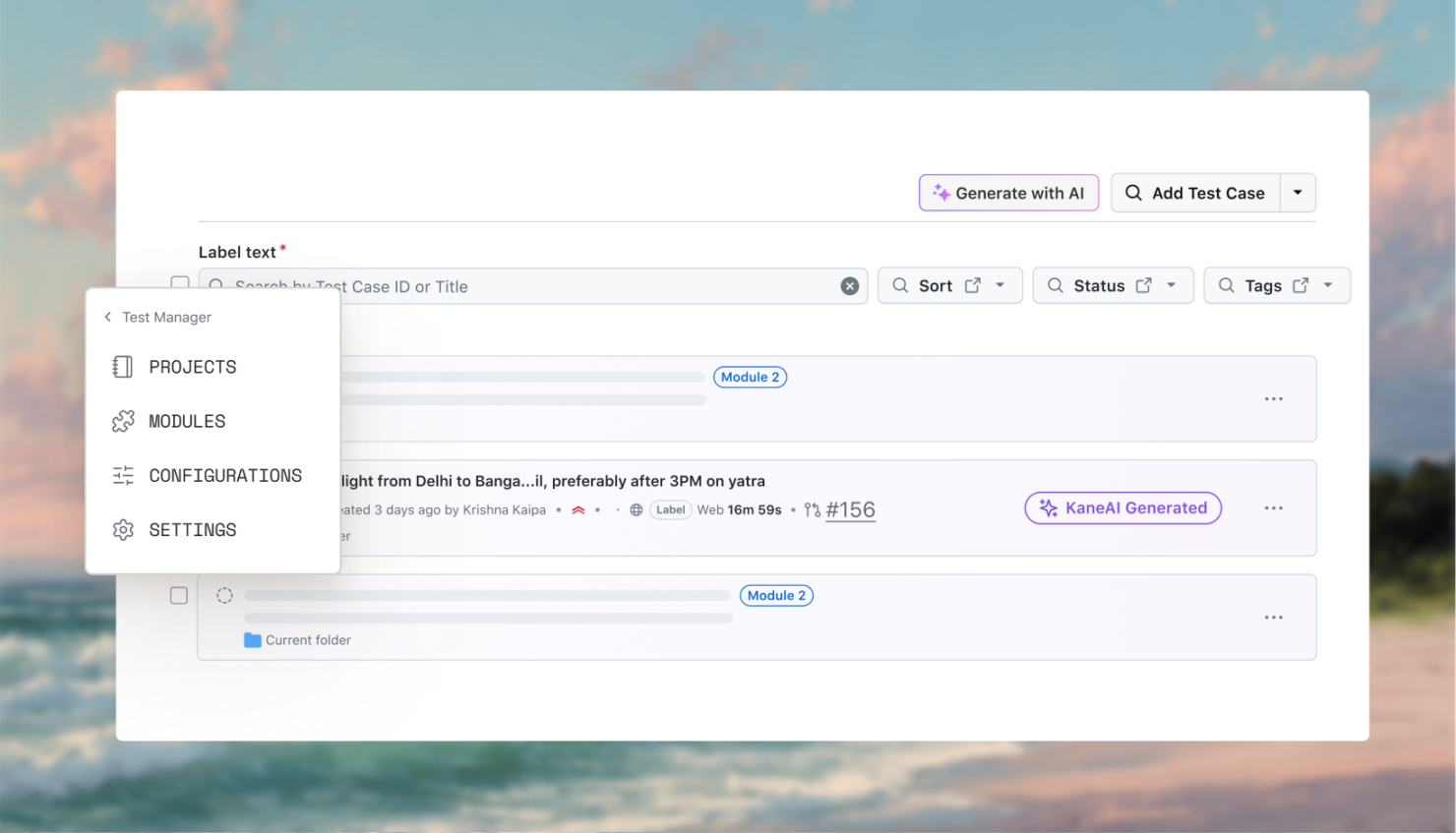Select MODULES in the Test Manager menu
1456x833 pixels.
(x=122, y=421)
